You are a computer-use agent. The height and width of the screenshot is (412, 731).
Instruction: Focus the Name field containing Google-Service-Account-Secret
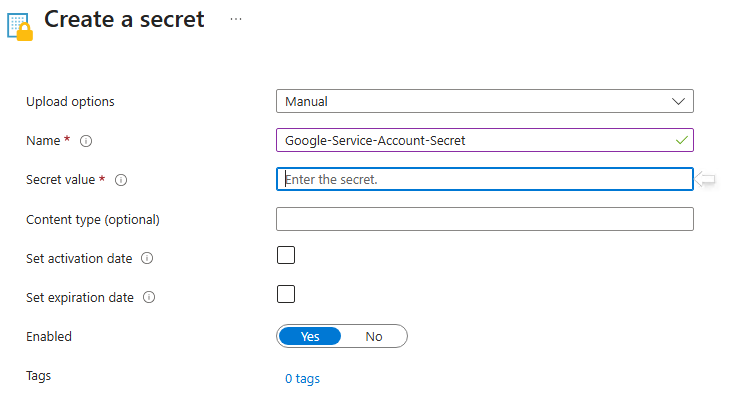[x=470, y=141]
